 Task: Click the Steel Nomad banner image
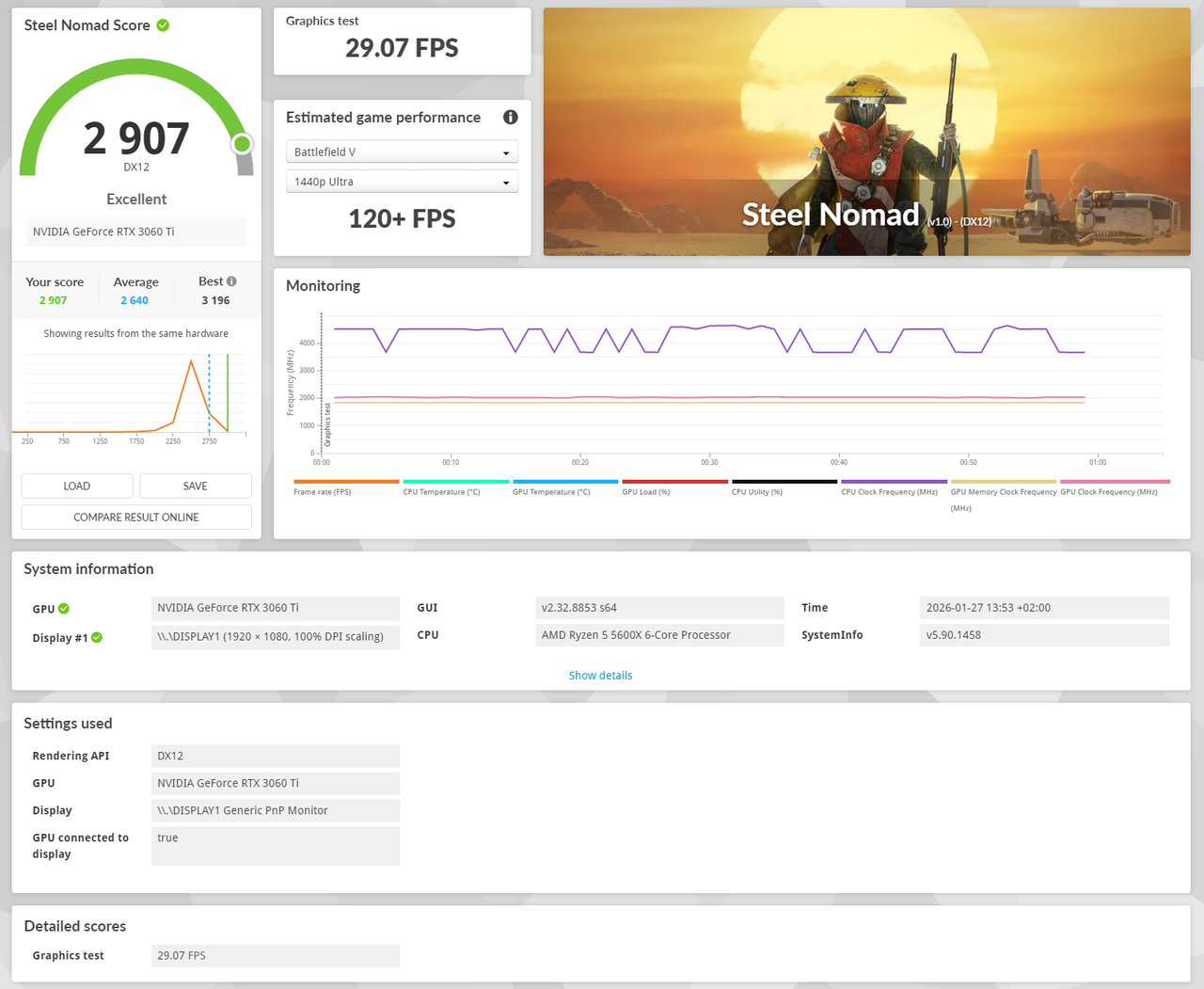click(x=865, y=132)
